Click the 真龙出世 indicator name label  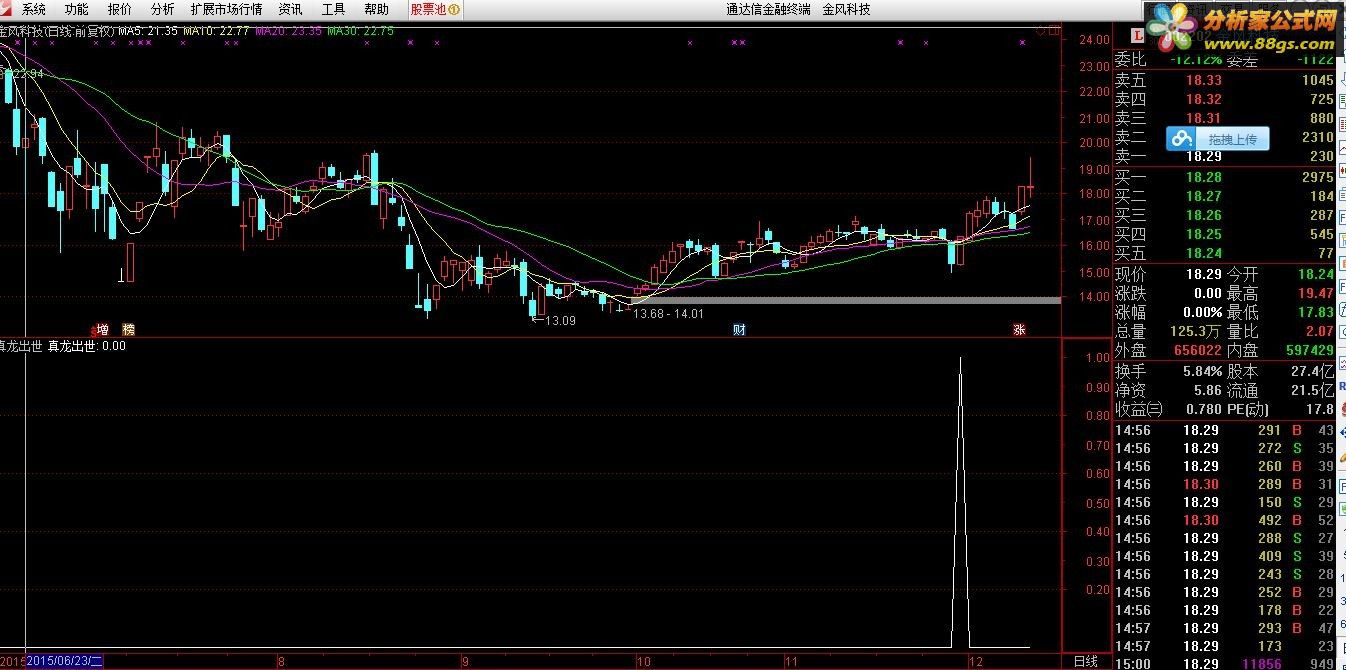pyautogui.click(x=21, y=346)
